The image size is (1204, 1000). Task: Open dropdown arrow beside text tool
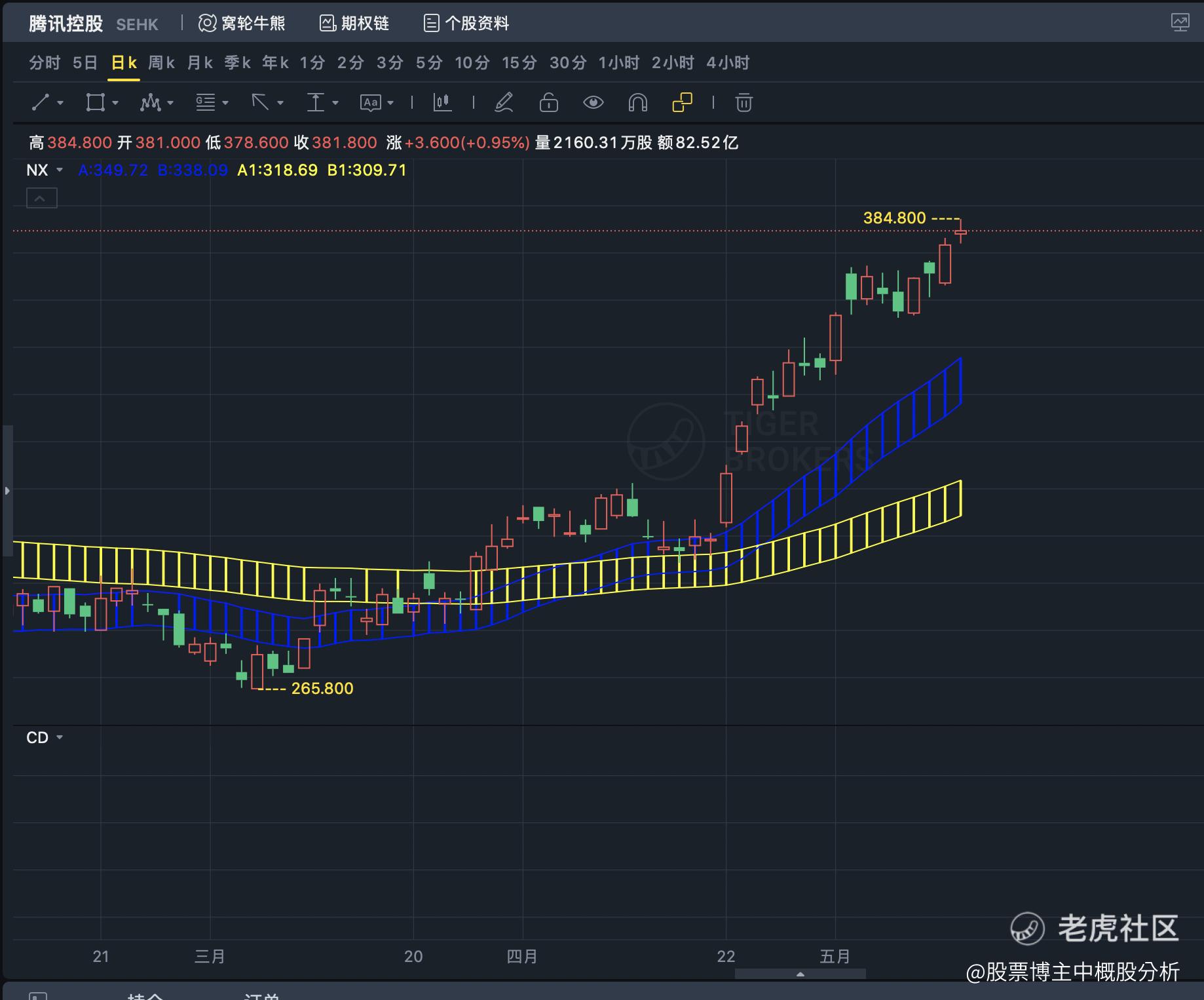pyautogui.click(x=390, y=103)
